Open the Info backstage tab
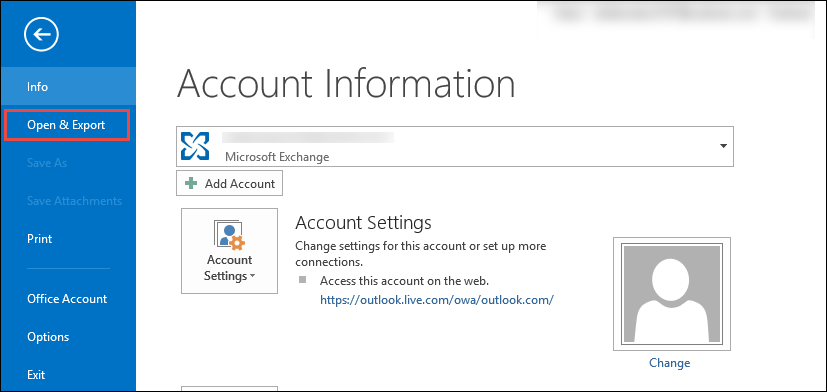The width and height of the screenshot is (827, 392). (68, 87)
